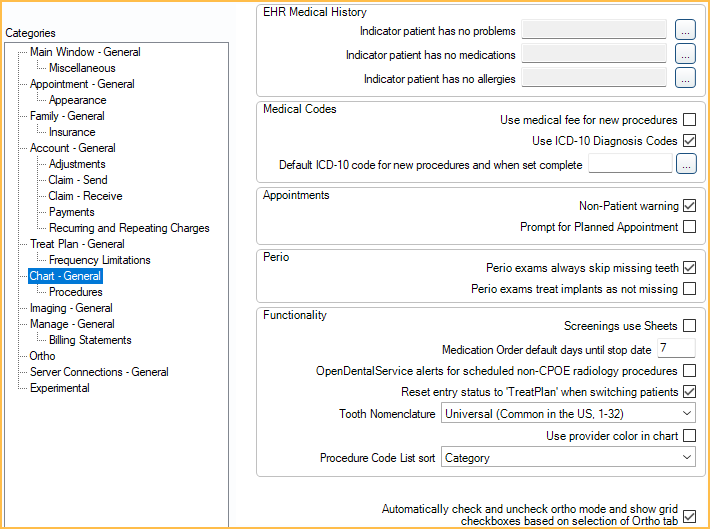Browse default ICD-10 code with ellipsis button
The image size is (710, 529).
coord(686,164)
